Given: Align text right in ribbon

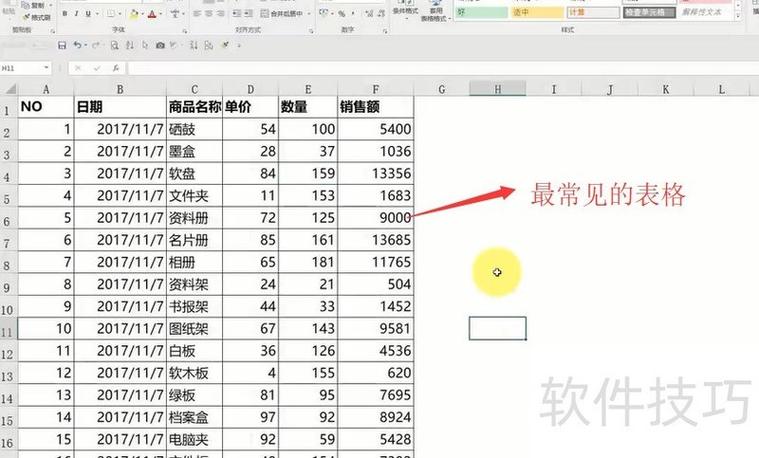Looking at the screenshot, I should (220, 14).
